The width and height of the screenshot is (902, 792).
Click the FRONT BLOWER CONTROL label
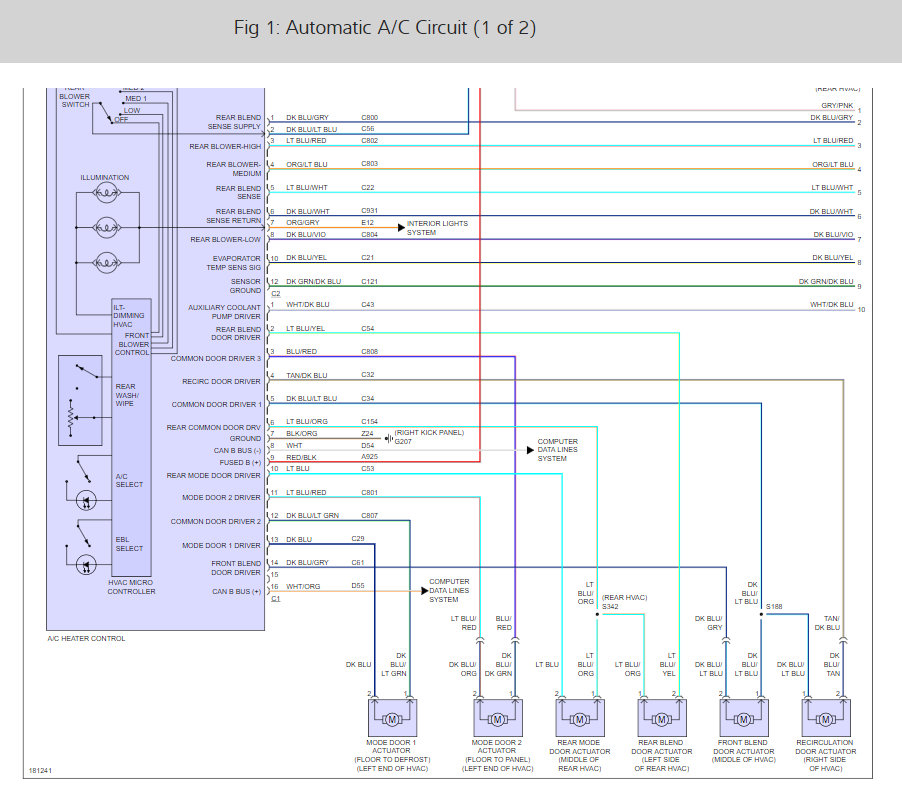(x=132, y=344)
